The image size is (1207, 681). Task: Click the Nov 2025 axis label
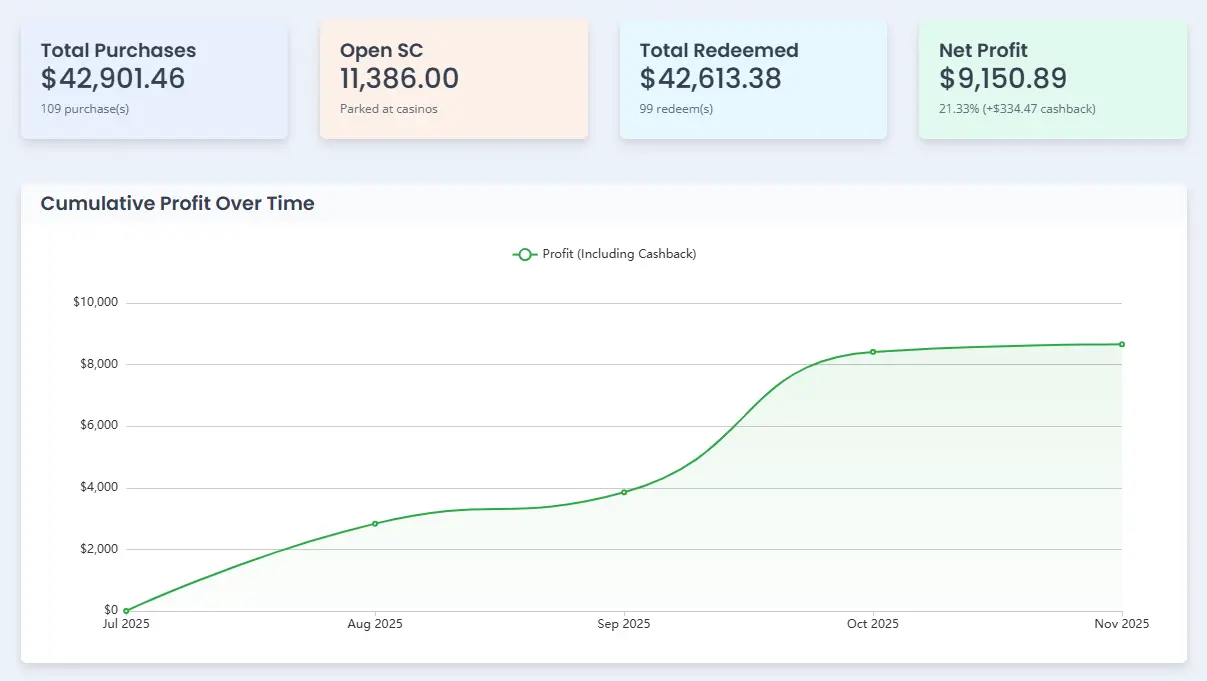(x=1121, y=624)
